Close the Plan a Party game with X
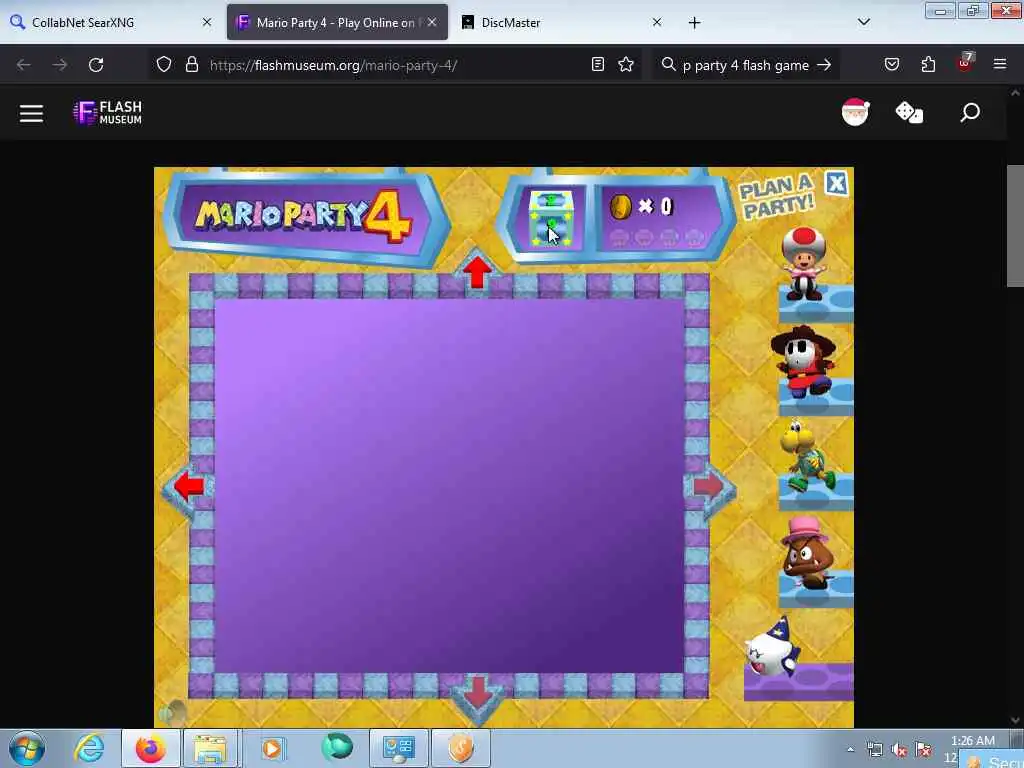 837,184
